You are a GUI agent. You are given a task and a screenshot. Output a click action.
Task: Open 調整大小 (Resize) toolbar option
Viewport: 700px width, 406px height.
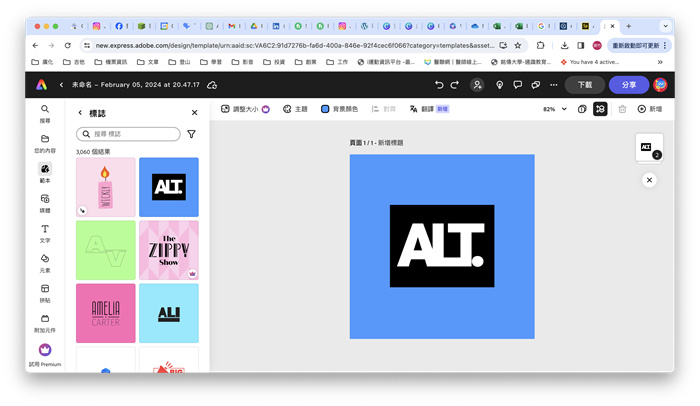[245, 109]
